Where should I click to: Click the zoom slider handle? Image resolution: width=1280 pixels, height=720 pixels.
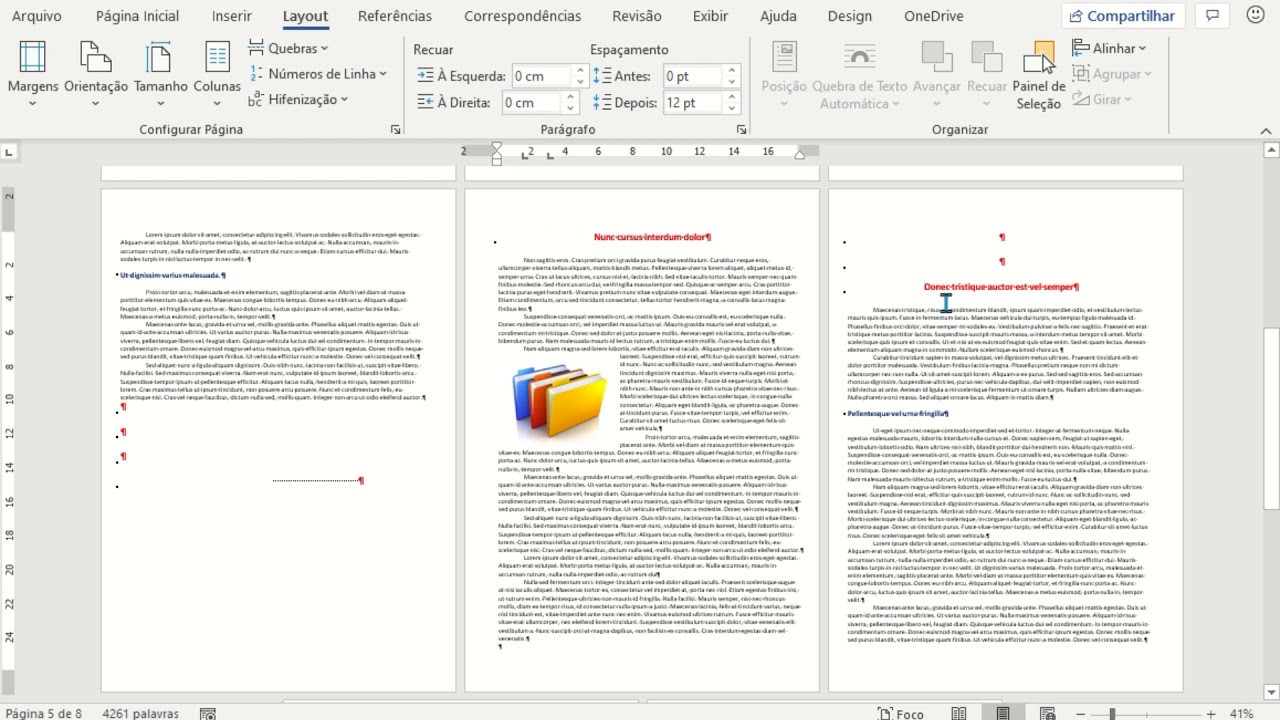1112,713
